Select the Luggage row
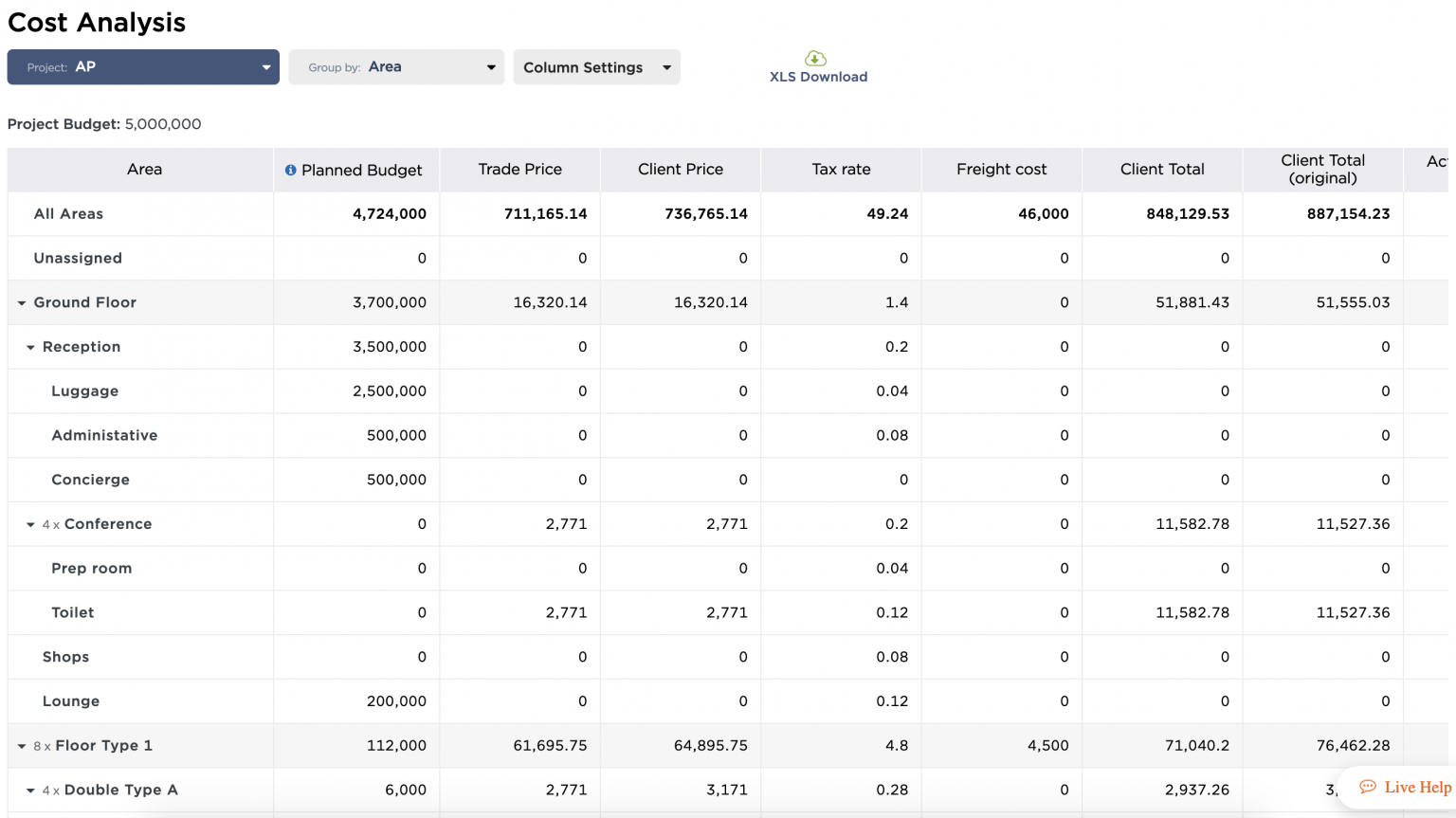Screen dimensions: 1456x818 coord(84,391)
